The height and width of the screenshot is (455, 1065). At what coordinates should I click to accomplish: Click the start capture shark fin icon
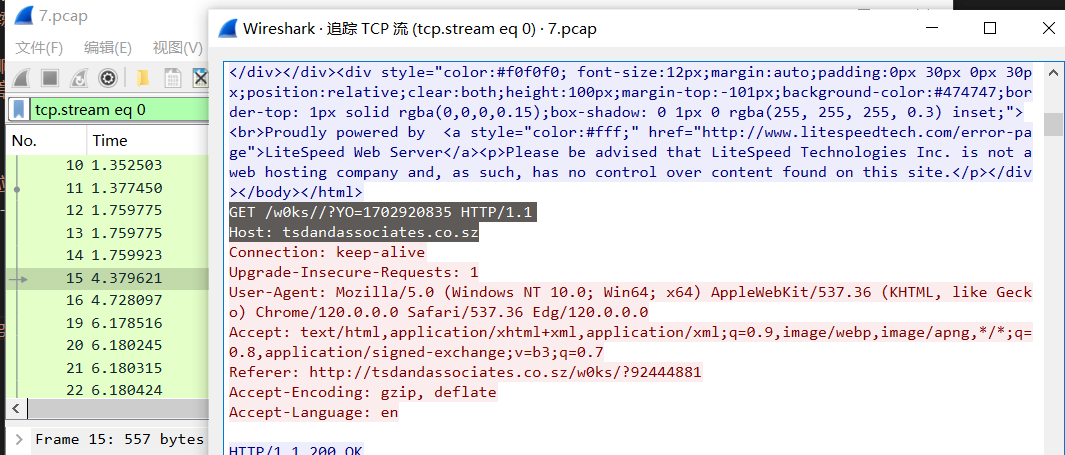pos(20,77)
